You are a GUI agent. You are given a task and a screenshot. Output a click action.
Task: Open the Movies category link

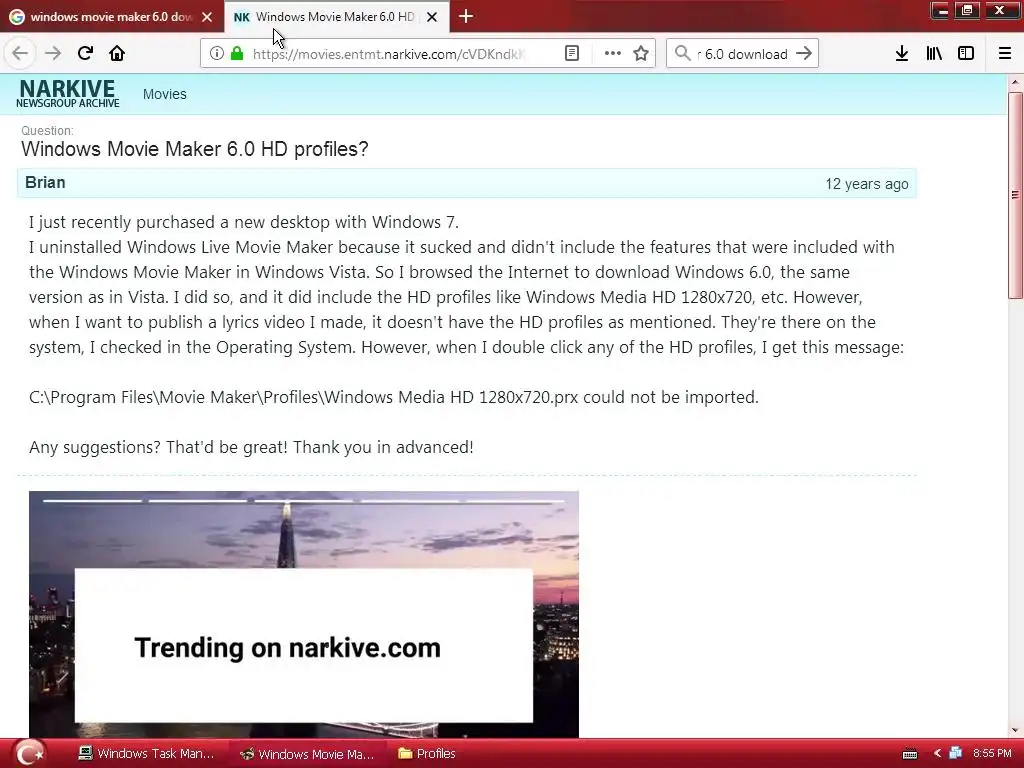(x=165, y=94)
